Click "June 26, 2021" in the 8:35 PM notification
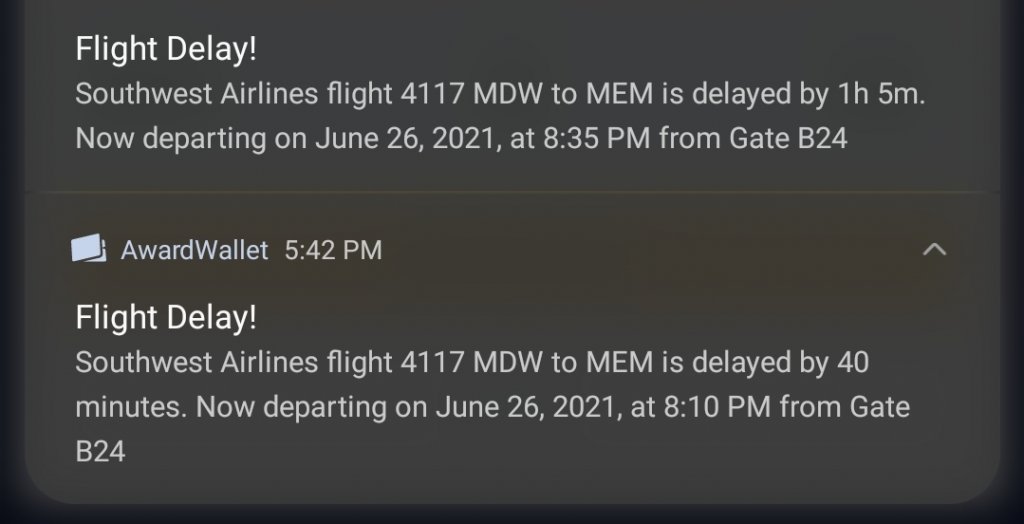The image size is (1024, 524). (406, 138)
